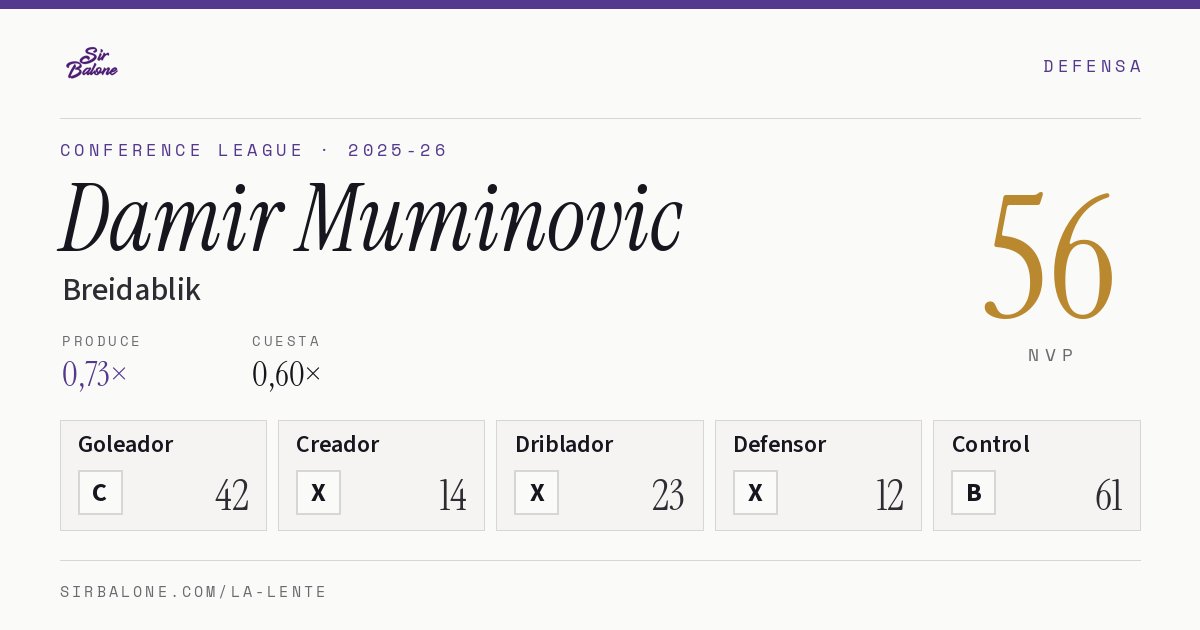
Task: Click the large 56 rating number
Action: [x=1050, y=257]
